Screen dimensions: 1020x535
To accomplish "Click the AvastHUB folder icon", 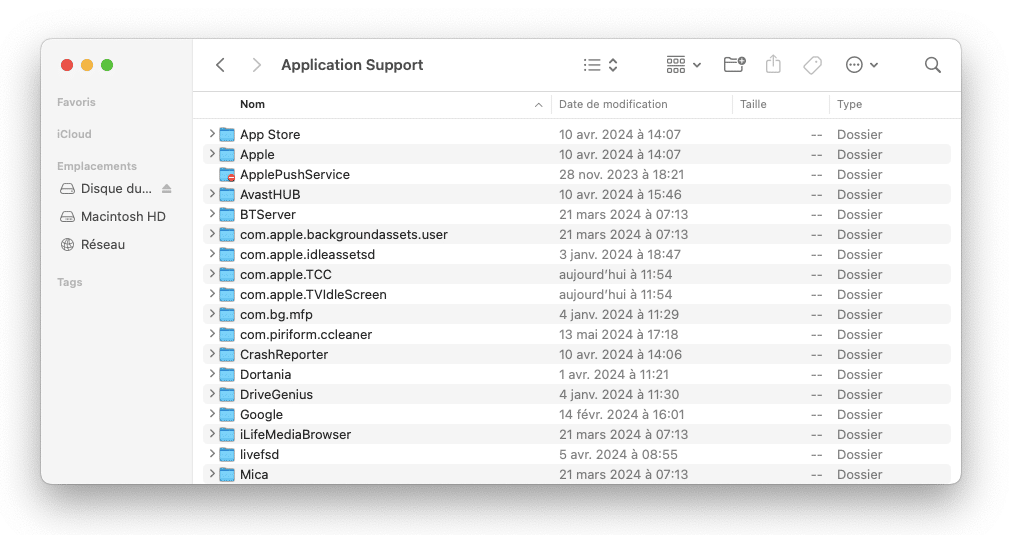I will point(227,194).
